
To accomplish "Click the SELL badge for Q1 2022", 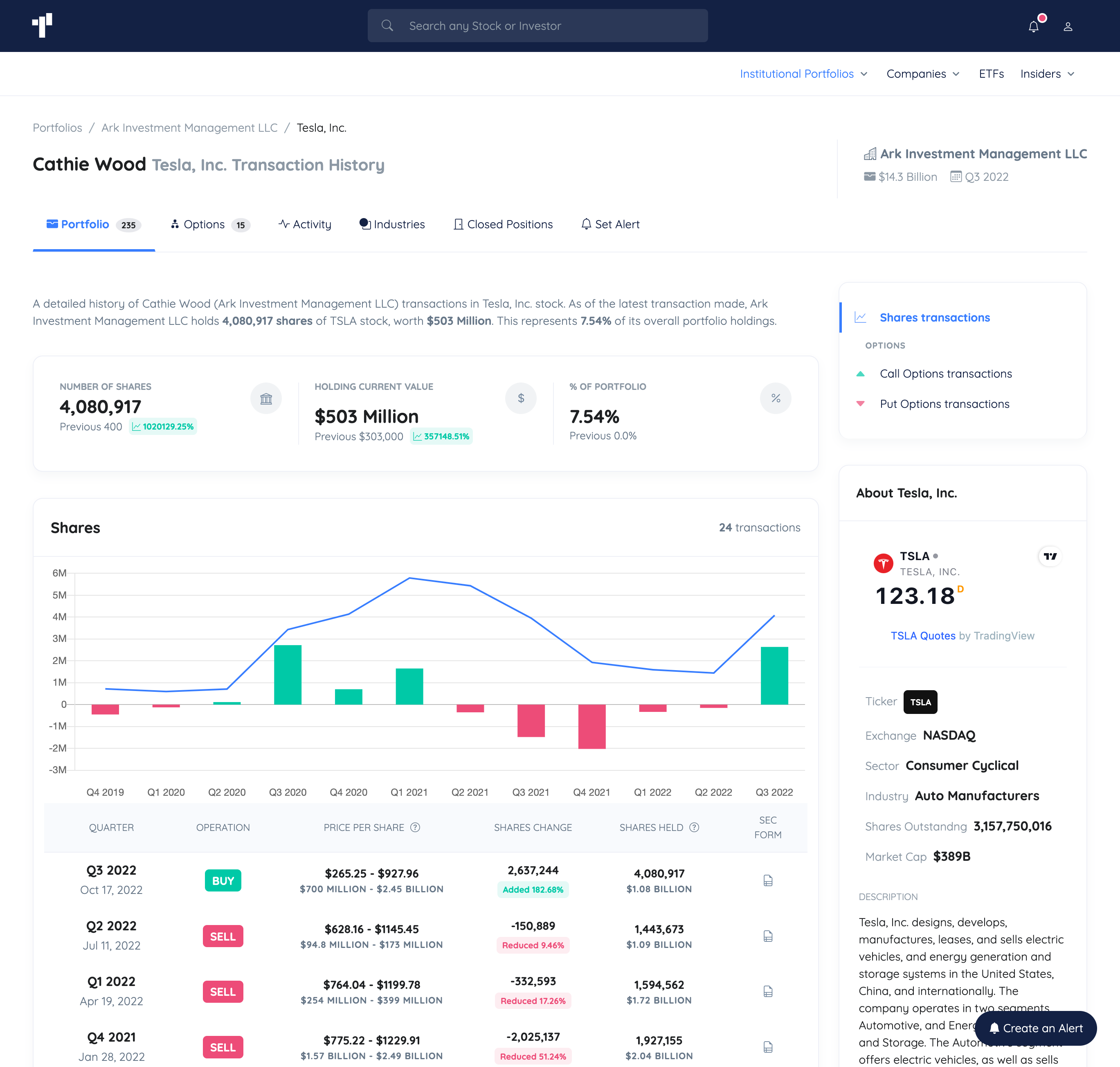I will 223,992.
